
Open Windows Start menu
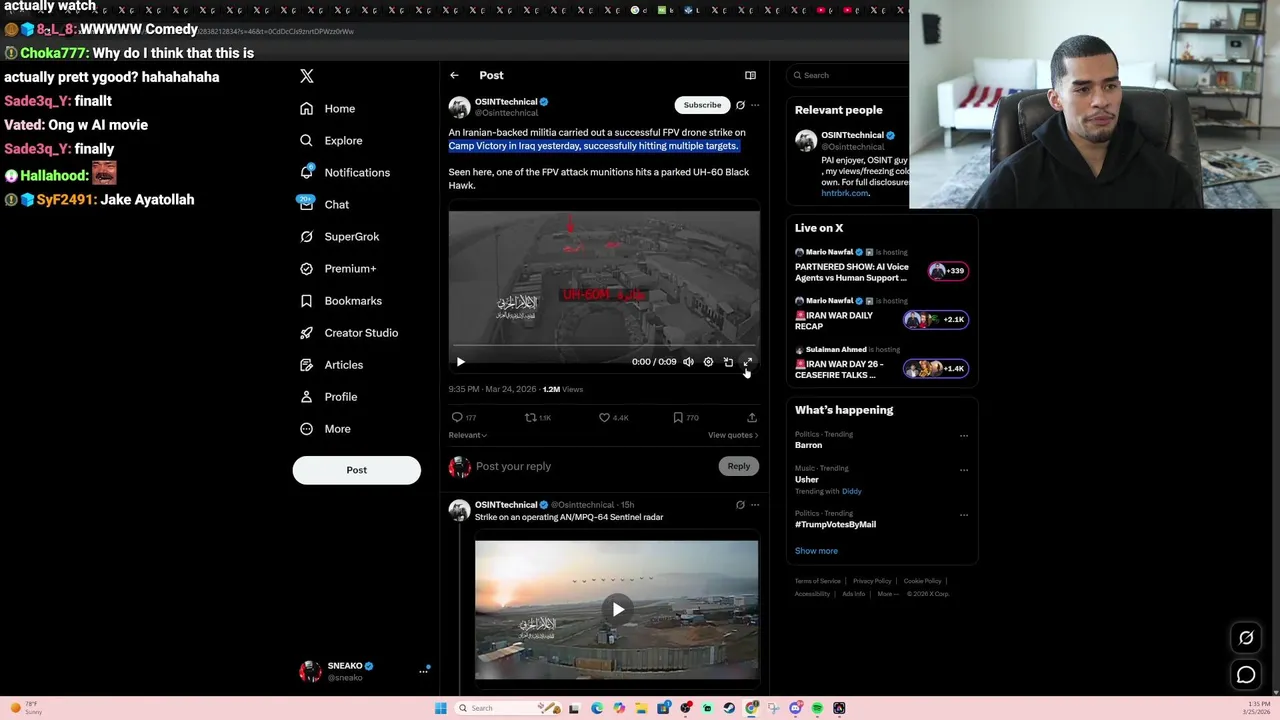pyautogui.click(x=440, y=708)
